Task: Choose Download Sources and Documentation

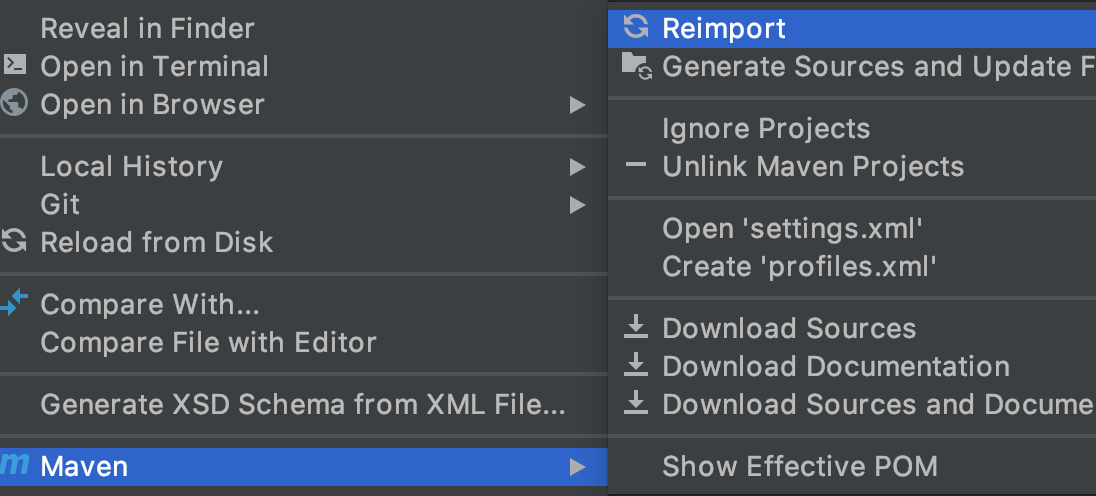Action: click(x=852, y=404)
